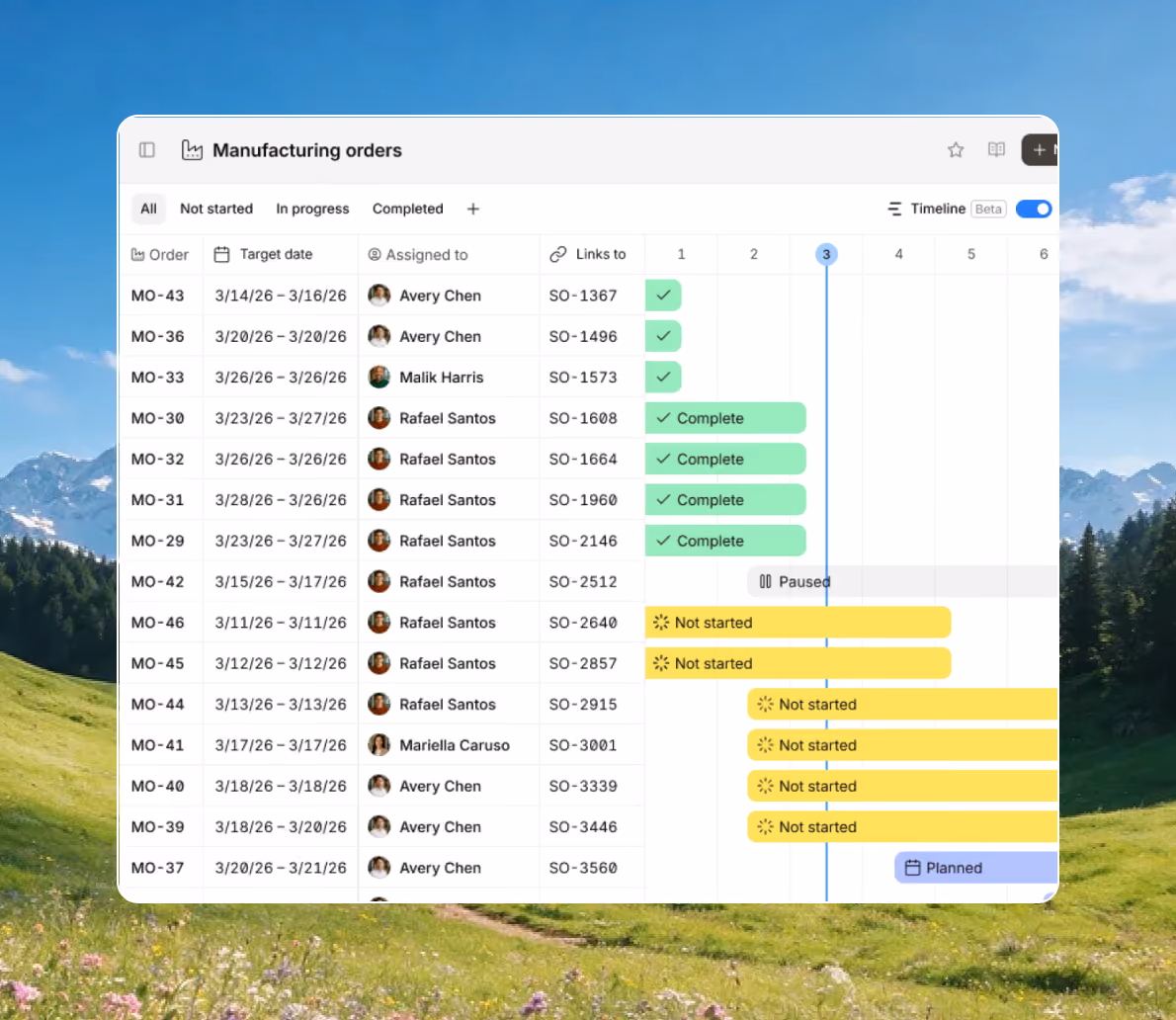Click day 5 in timeline header
Image resolution: width=1176 pixels, height=1020 pixels.
[971, 254]
